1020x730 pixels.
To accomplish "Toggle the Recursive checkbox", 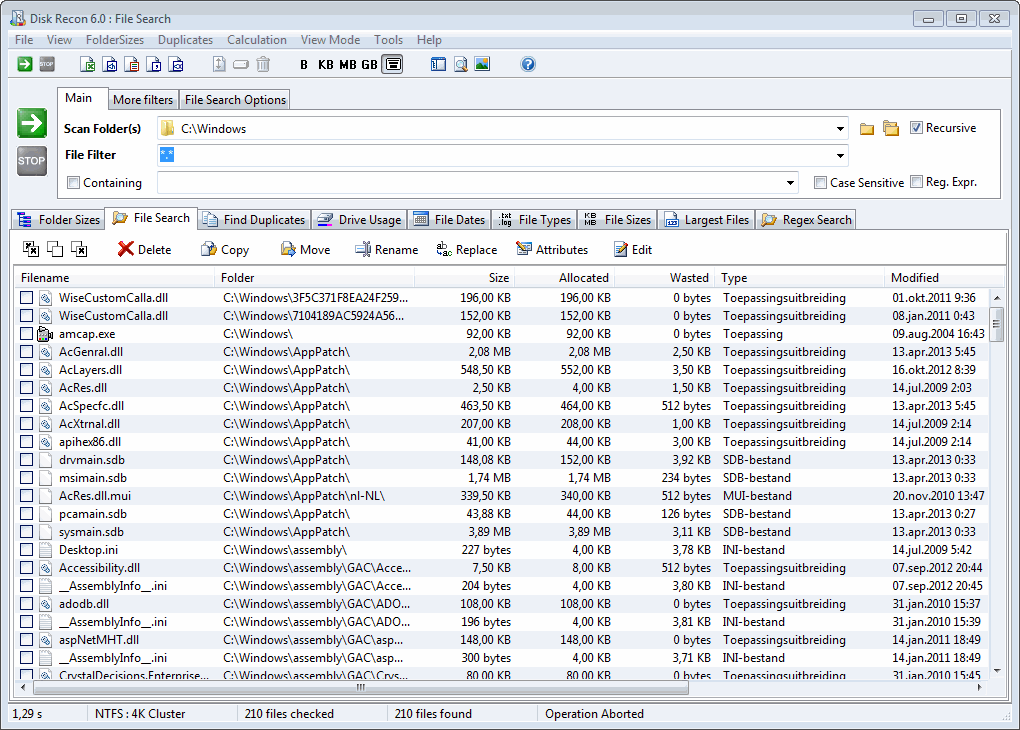I will click(916, 128).
